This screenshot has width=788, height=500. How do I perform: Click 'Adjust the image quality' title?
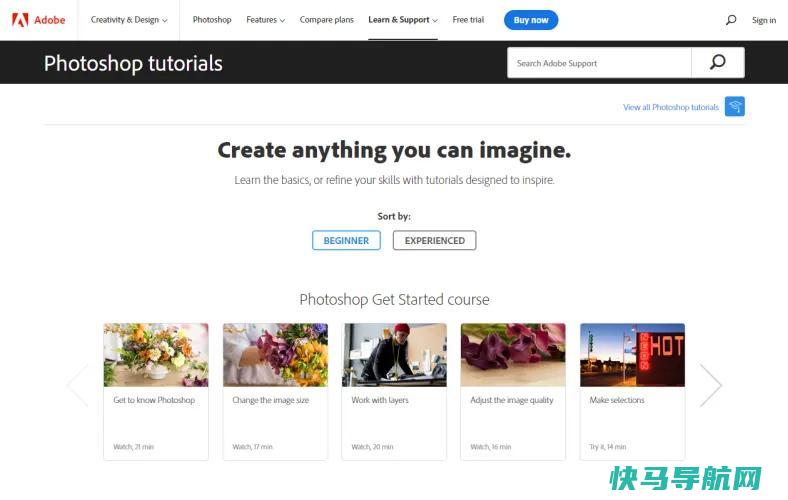(x=512, y=400)
